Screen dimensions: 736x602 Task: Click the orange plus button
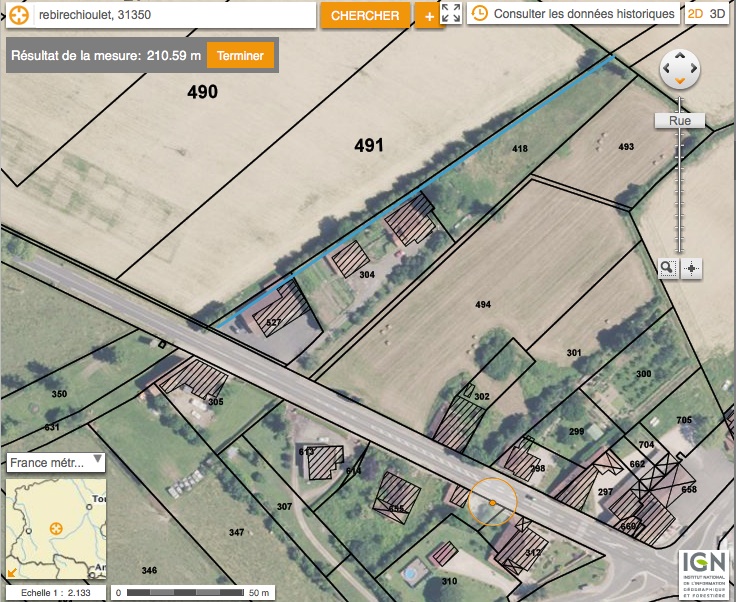pyautogui.click(x=429, y=16)
